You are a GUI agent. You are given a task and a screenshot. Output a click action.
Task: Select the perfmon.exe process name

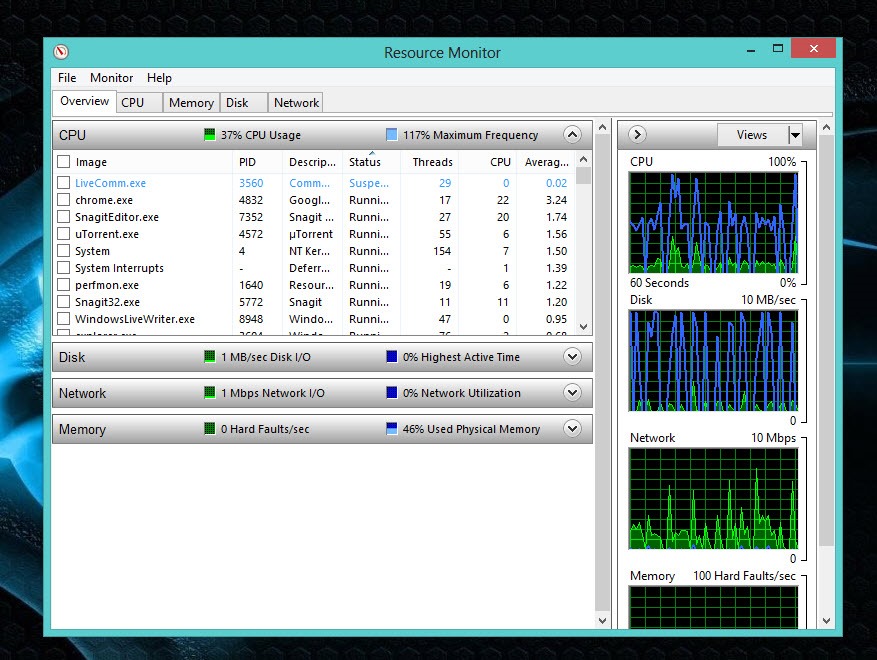(107, 285)
